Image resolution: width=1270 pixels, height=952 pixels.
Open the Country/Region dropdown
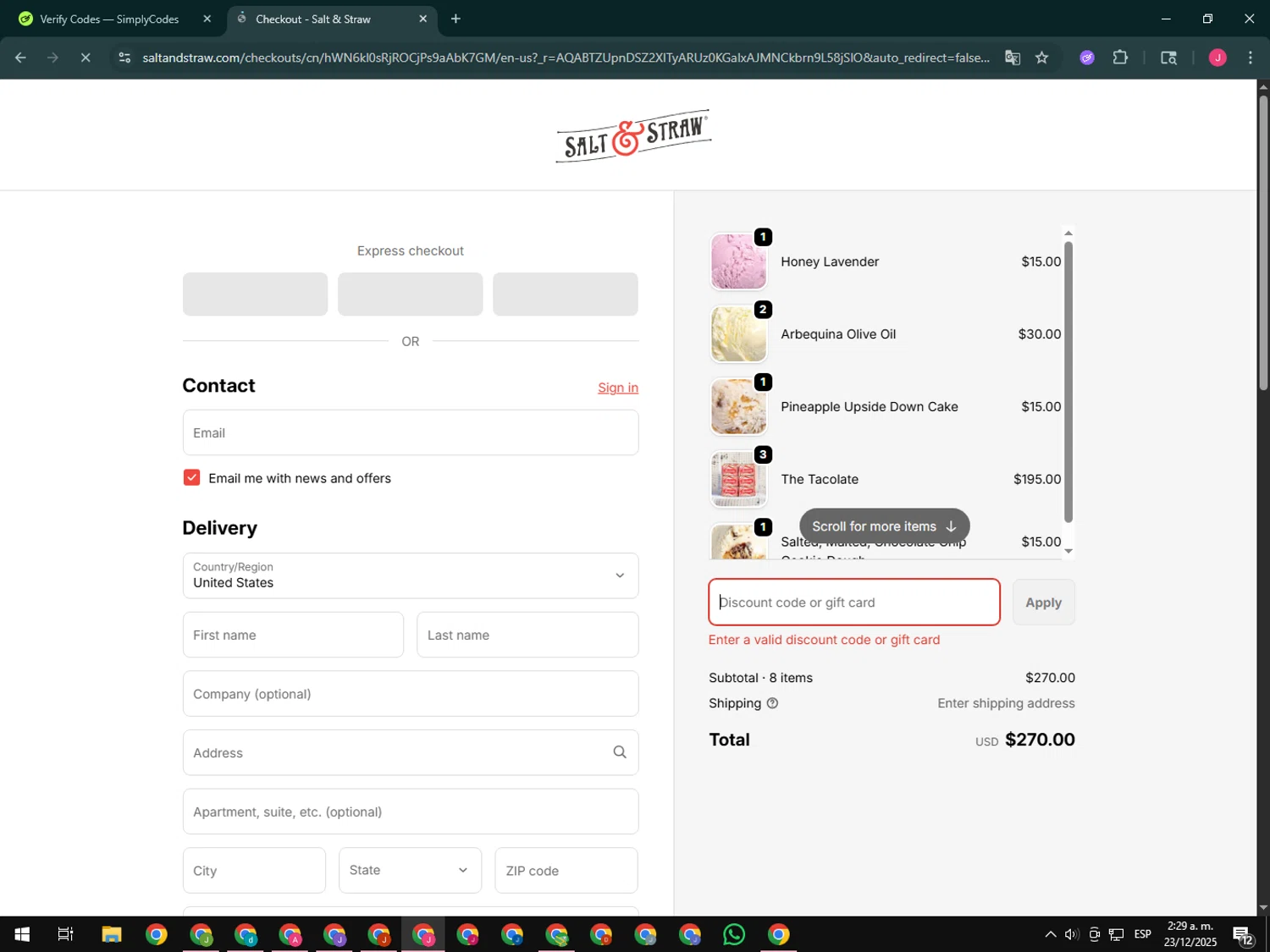(411, 575)
